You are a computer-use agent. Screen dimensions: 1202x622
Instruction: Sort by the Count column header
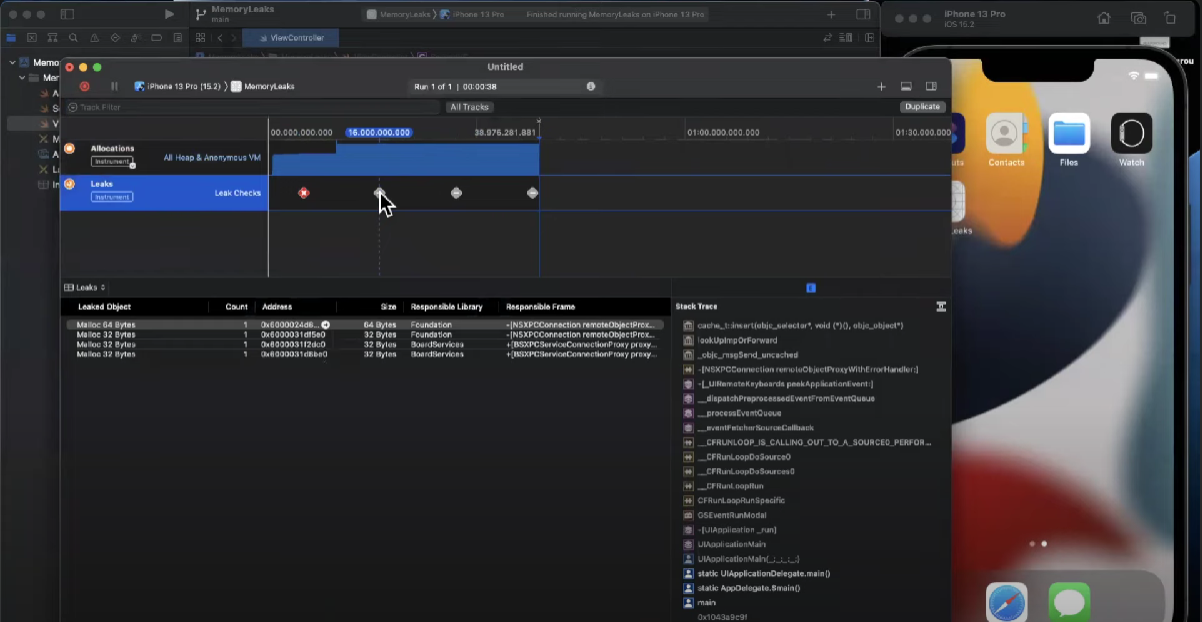[236, 307]
